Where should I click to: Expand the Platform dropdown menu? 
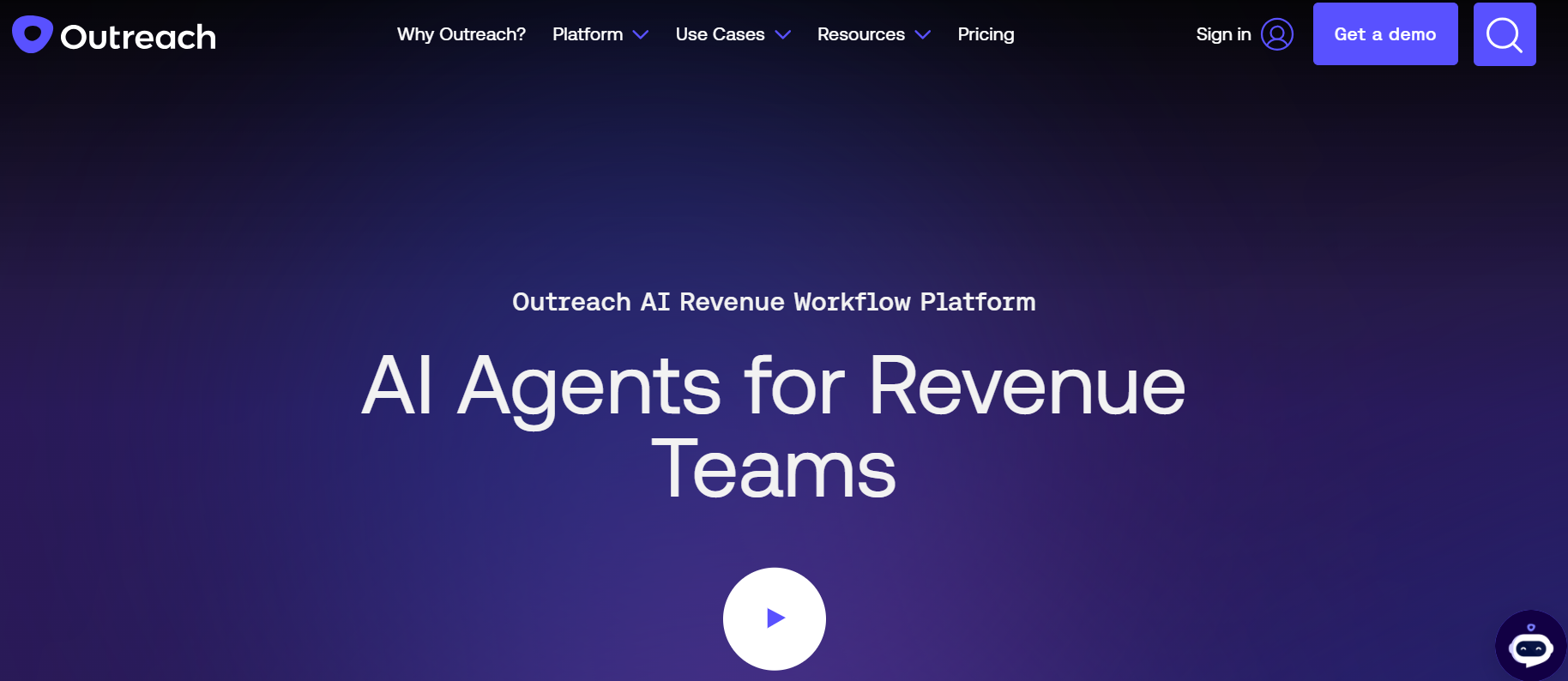(x=600, y=34)
